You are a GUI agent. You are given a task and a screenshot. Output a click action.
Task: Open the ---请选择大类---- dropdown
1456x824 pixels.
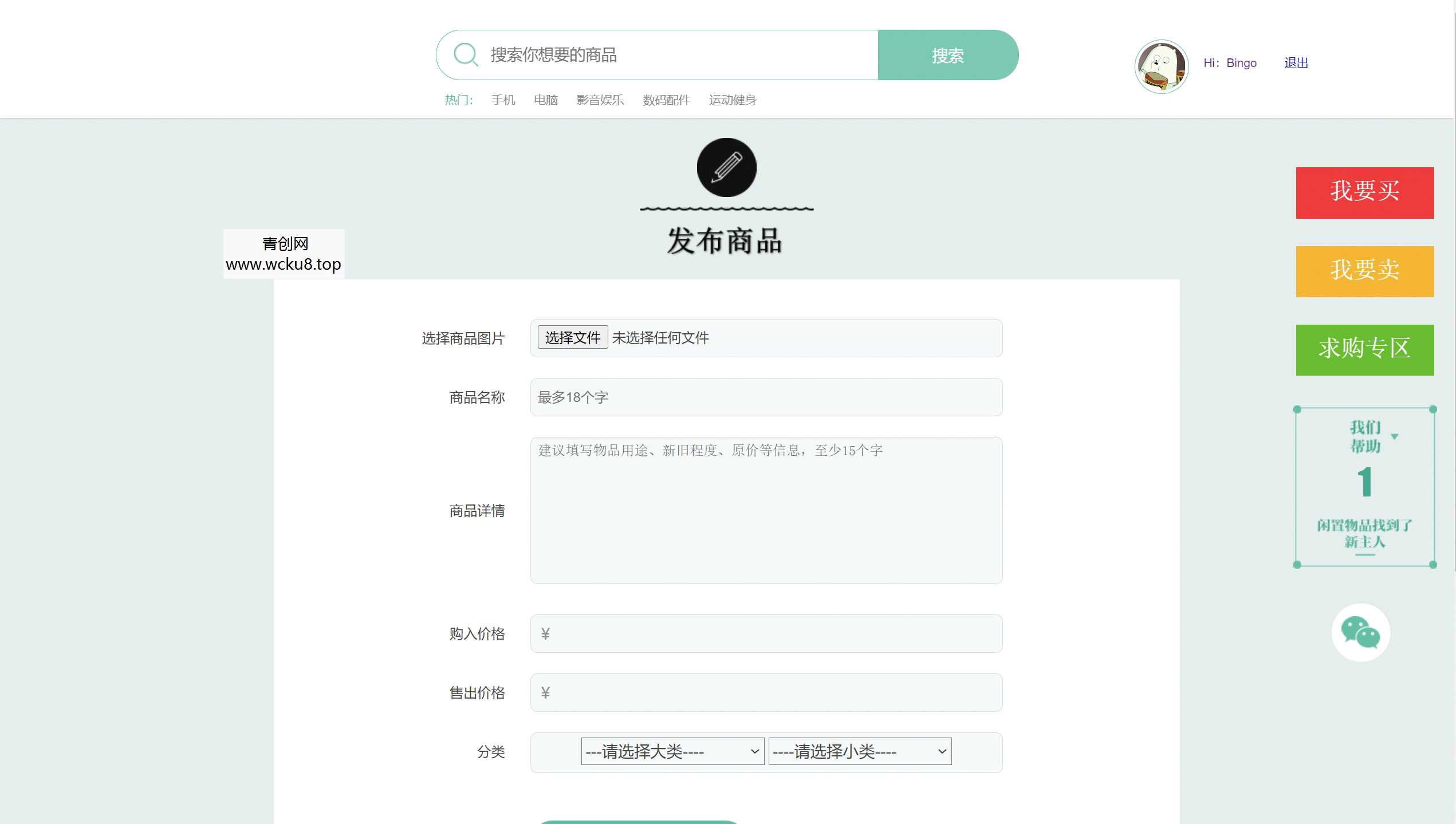coord(672,751)
